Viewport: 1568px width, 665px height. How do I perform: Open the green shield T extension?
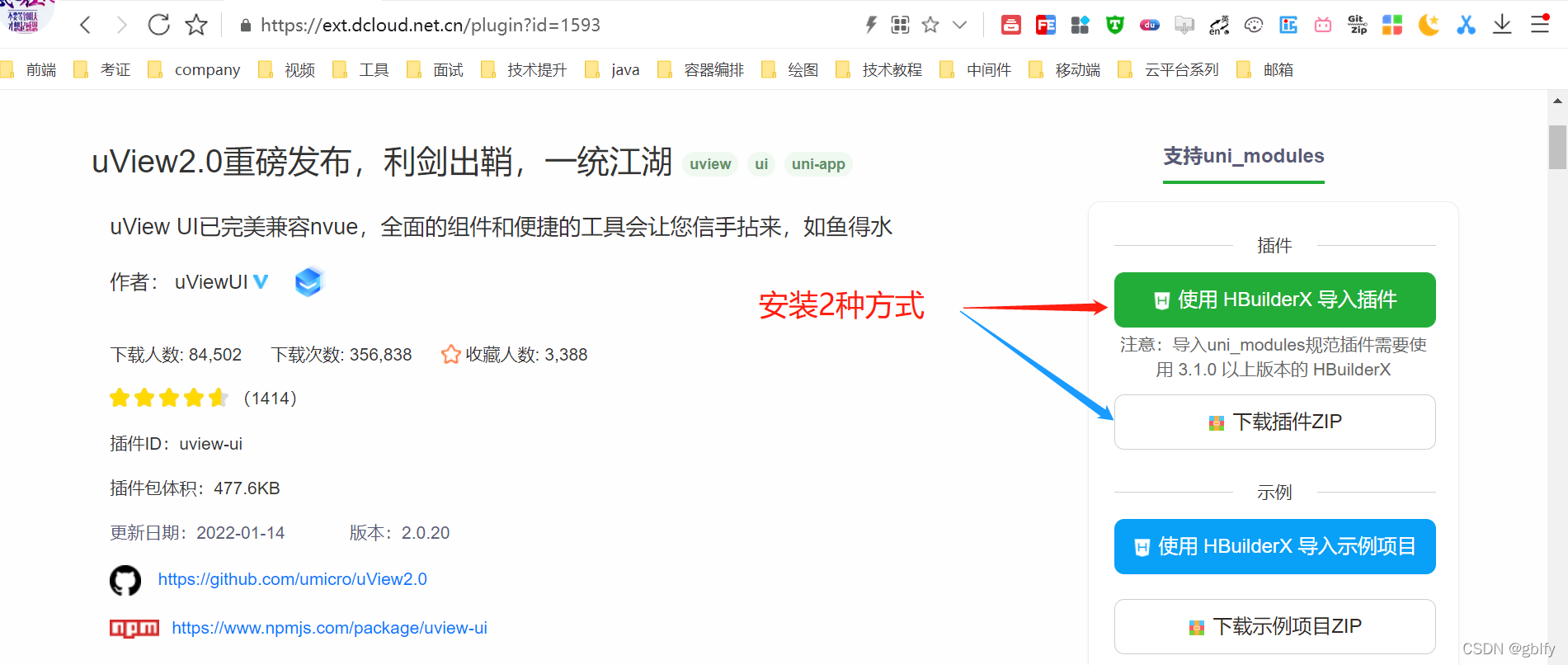(x=1115, y=25)
